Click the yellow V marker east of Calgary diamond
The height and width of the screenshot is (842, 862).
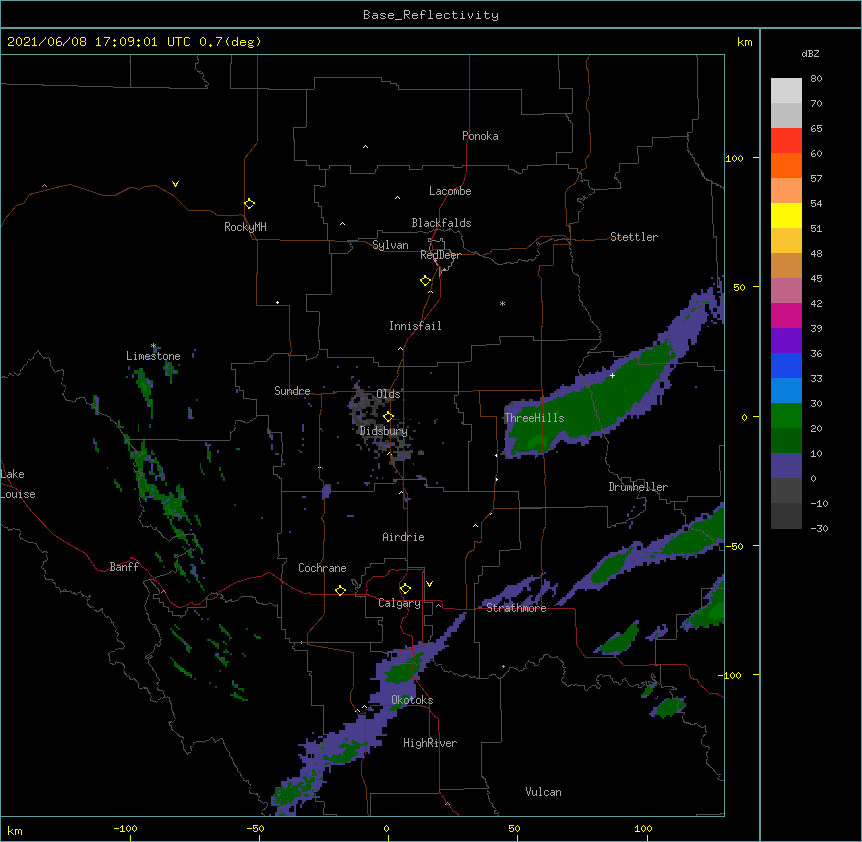point(429,584)
